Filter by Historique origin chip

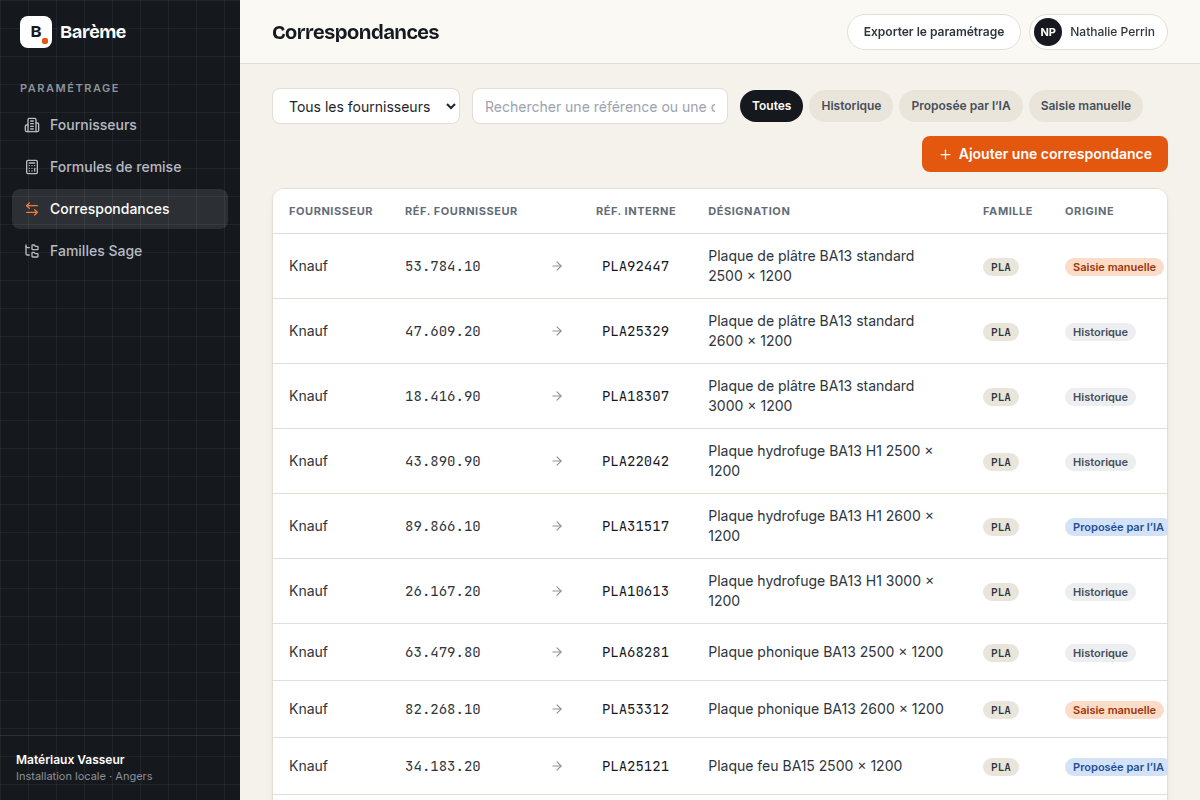point(851,106)
